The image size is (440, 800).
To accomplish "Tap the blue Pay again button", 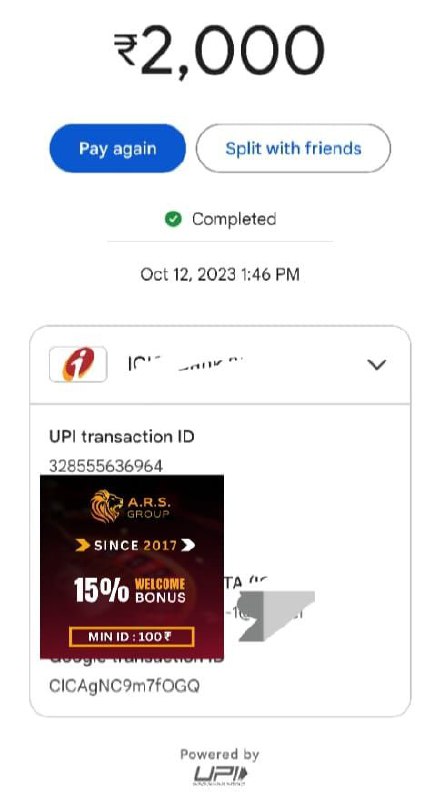I will point(117,148).
